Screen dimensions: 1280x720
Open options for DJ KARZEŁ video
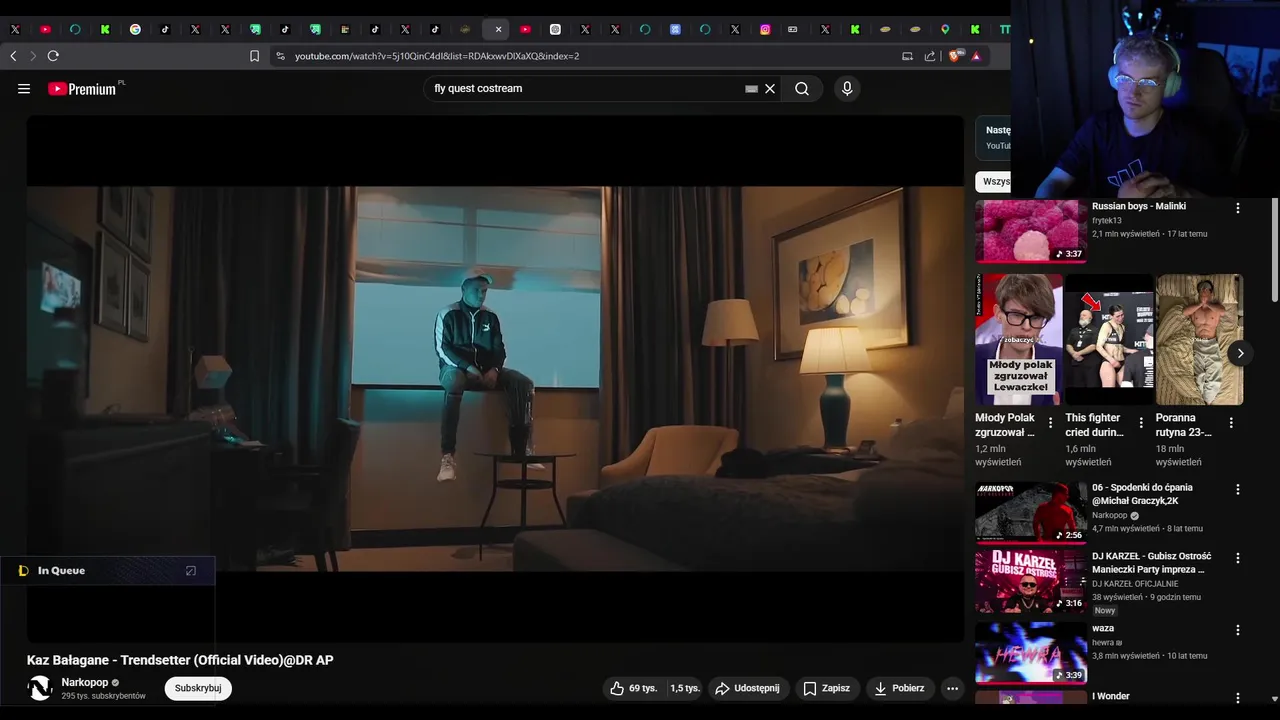(1238, 558)
